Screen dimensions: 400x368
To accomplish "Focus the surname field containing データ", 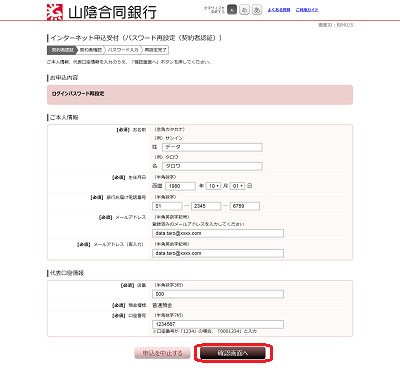I will [x=212, y=147].
